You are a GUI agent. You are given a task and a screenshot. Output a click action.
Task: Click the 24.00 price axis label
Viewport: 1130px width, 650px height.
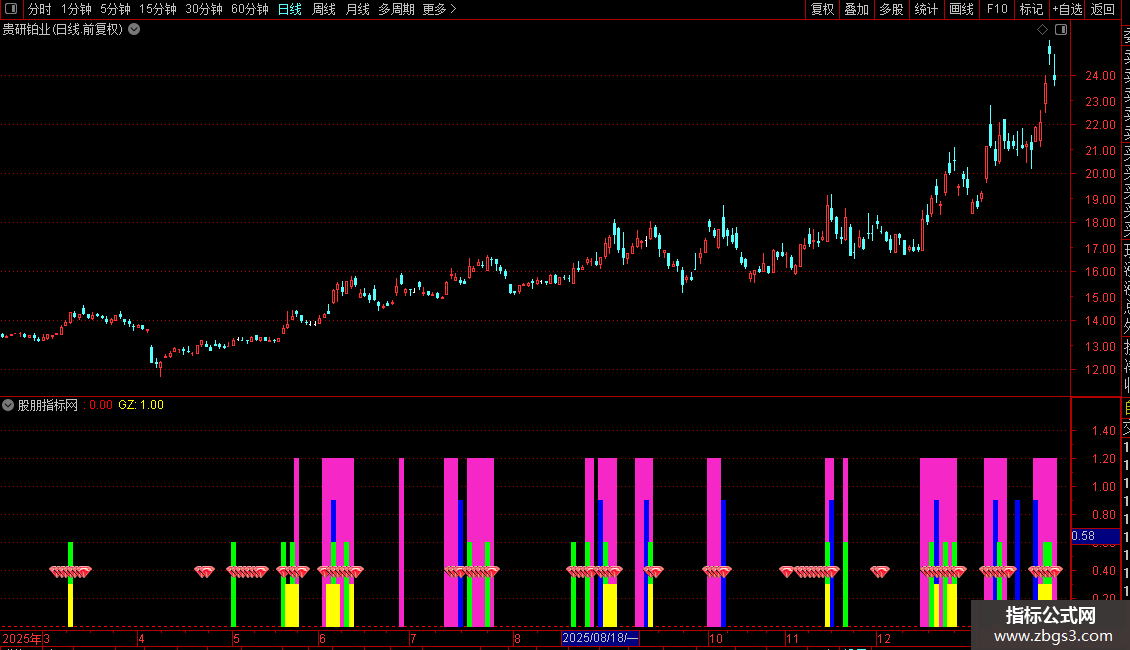(x=1100, y=76)
